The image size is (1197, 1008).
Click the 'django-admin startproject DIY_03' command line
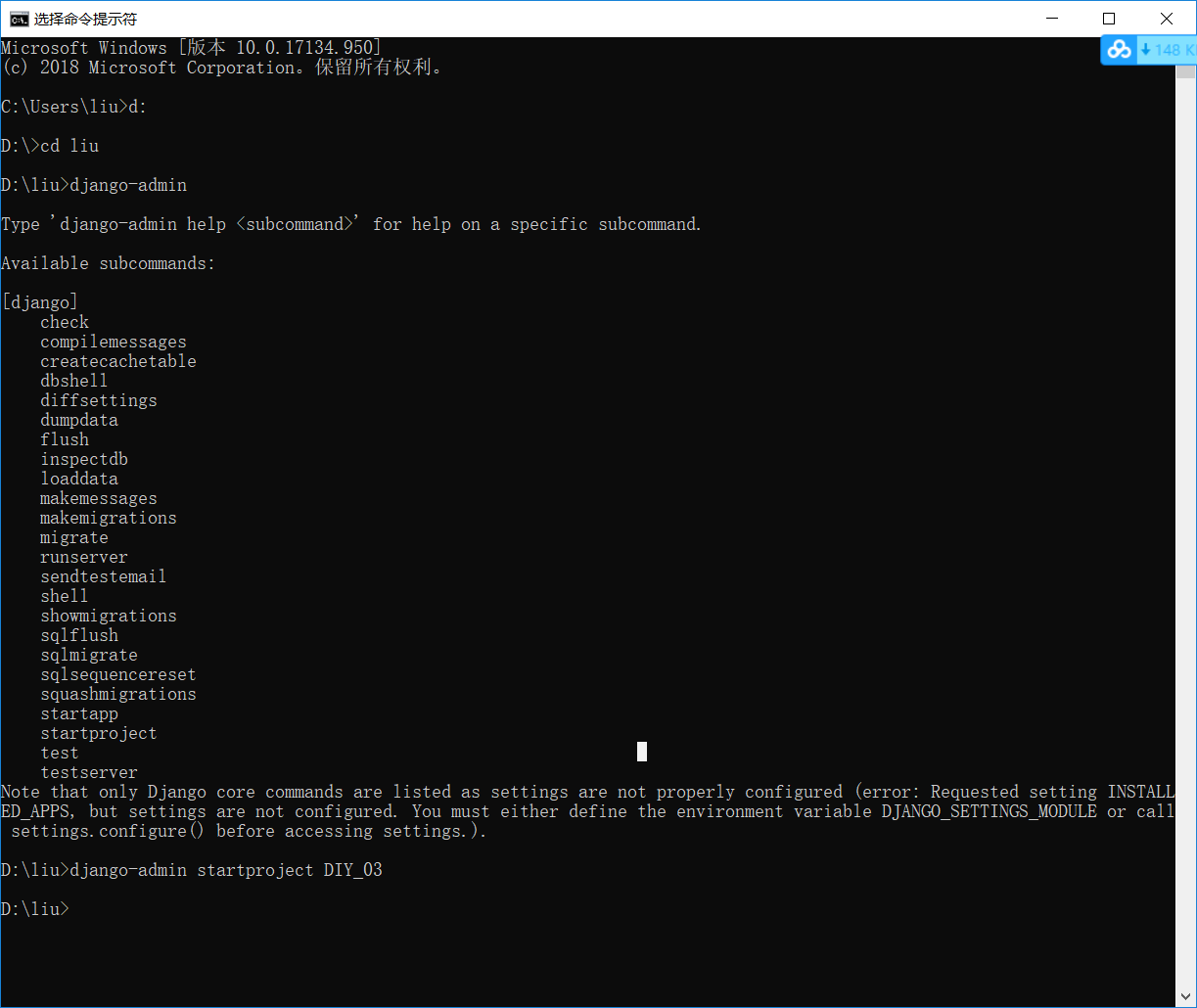(x=192, y=870)
